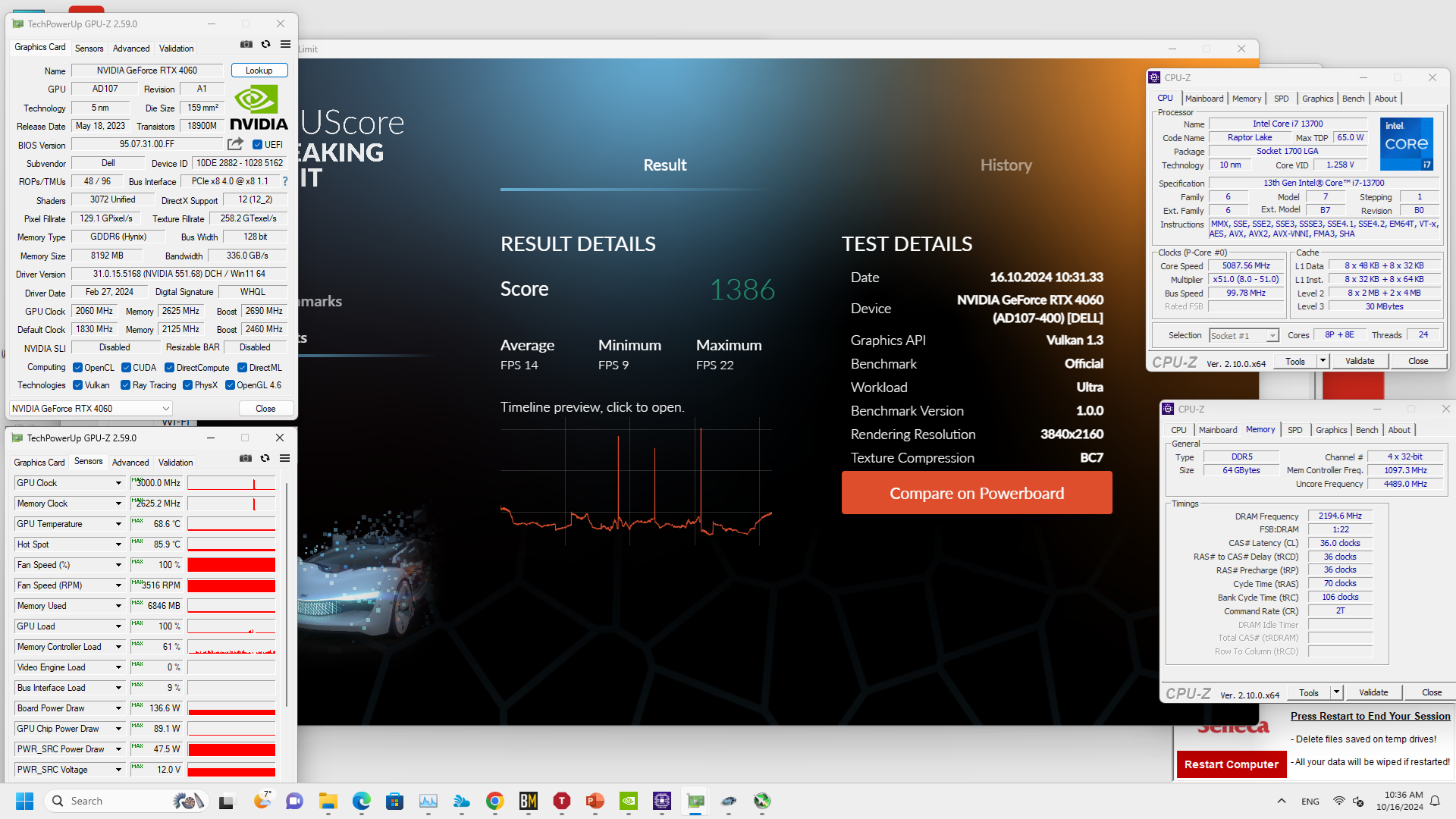This screenshot has height=819, width=1456.
Task: Open the Tools dropdown arrow in CPU-Z CPU window
Action: click(1323, 361)
